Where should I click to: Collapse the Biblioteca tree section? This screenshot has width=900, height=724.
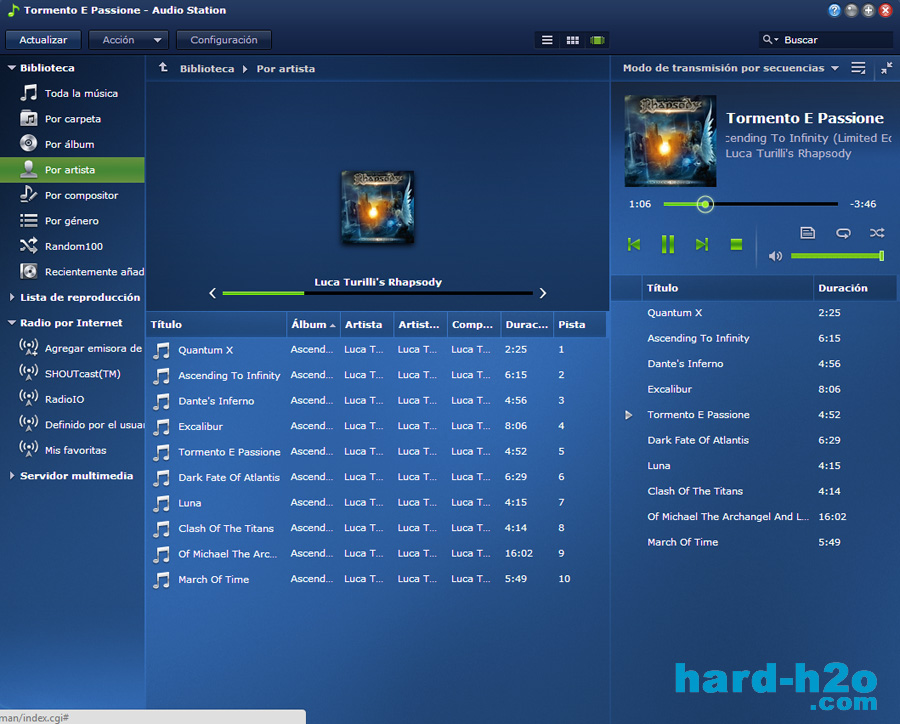11,68
